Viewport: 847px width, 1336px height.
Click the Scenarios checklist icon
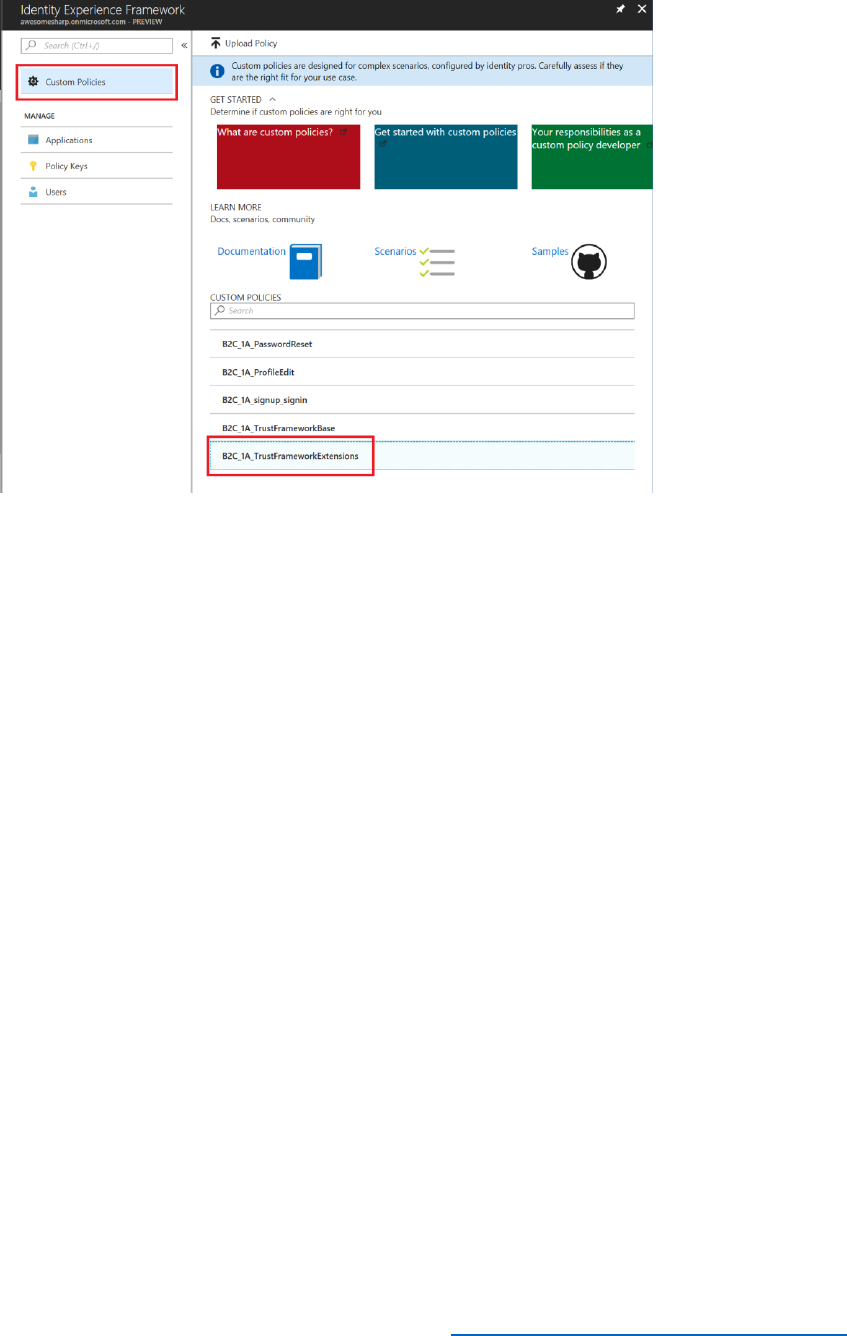coord(437,262)
